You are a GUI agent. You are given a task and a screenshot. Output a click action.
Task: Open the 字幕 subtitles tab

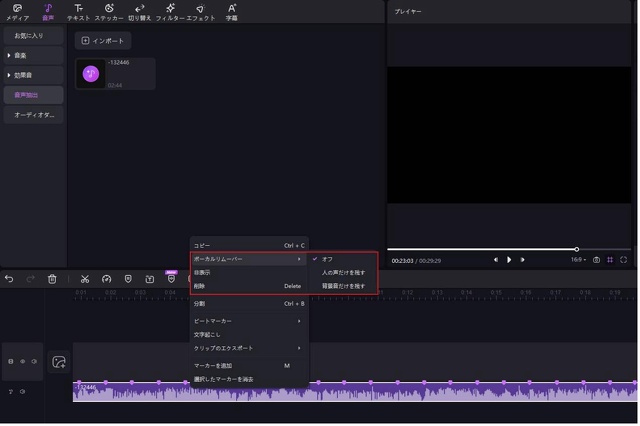232,12
